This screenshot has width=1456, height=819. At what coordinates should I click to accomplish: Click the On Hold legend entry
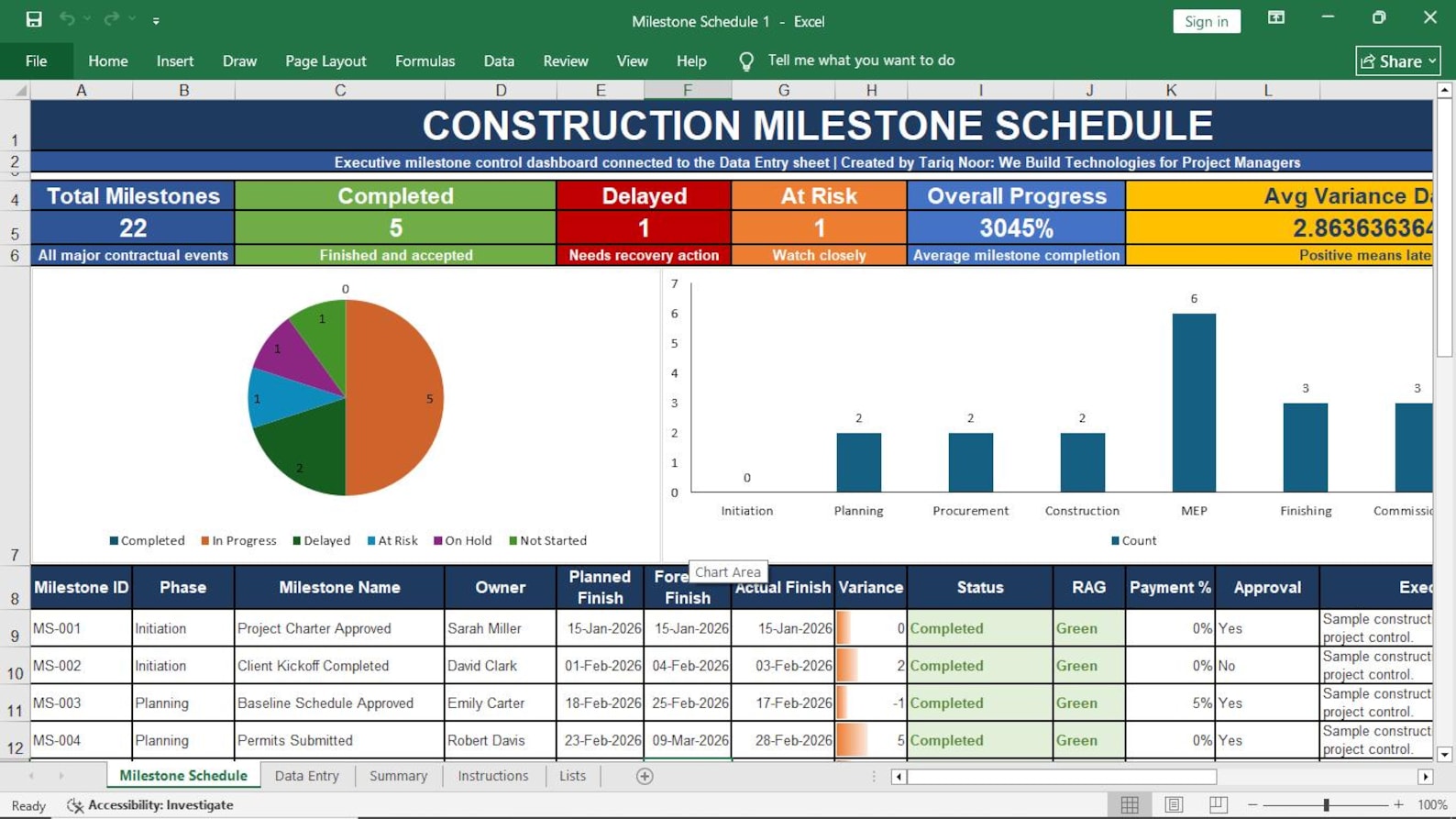click(462, 540)
